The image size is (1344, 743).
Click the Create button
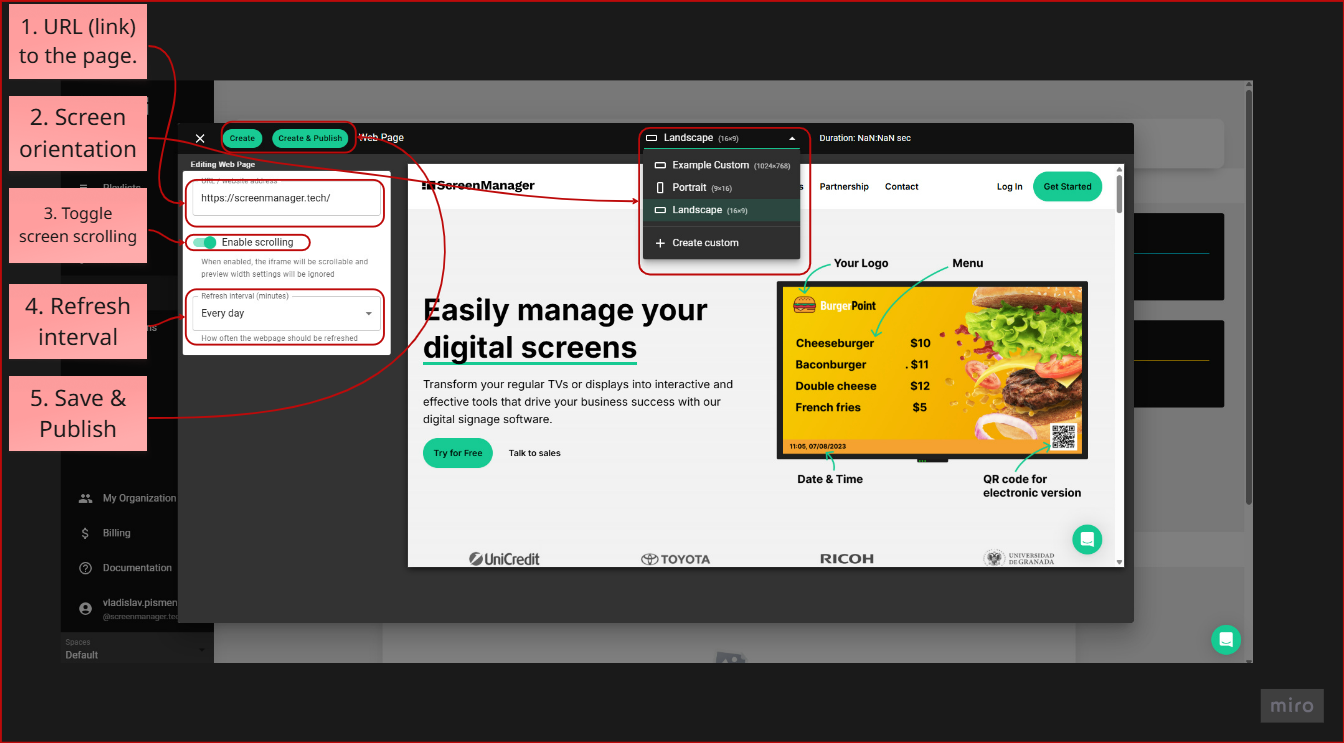pos(242,137)
